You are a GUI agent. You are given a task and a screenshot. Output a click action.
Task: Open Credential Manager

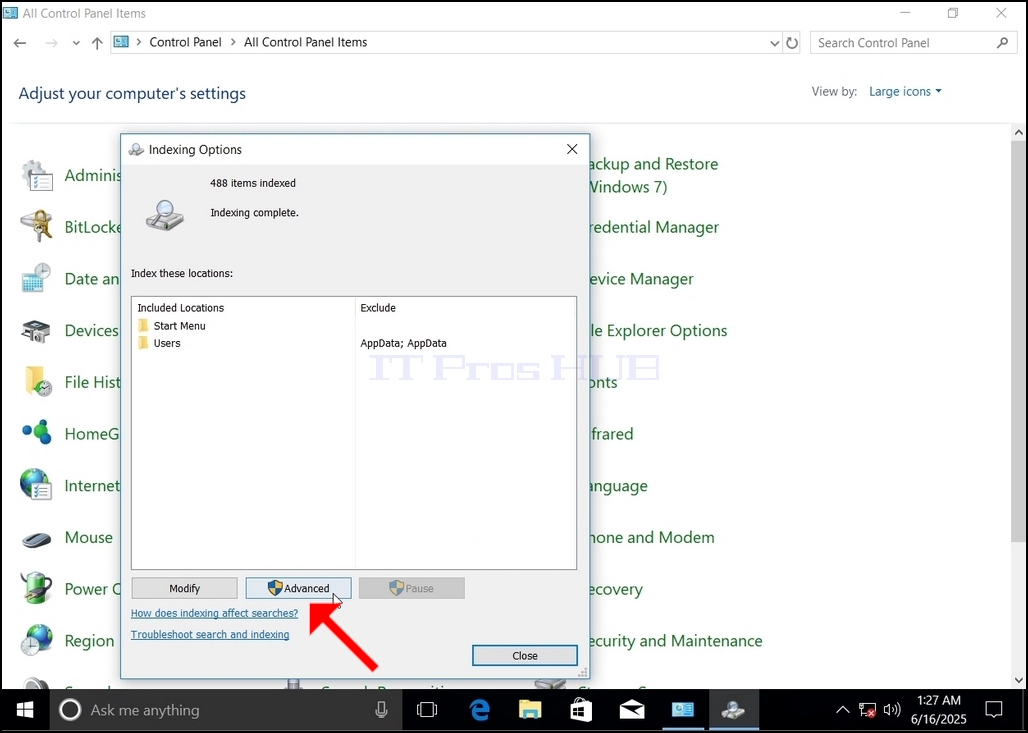point(654,227)
